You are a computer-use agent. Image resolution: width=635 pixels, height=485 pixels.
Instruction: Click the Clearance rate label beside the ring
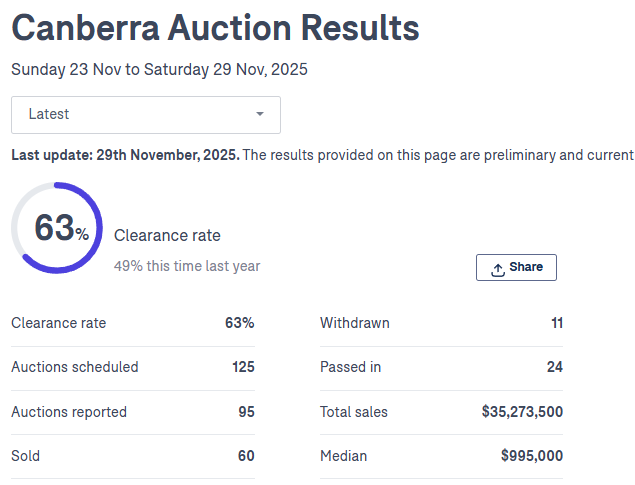pyautogui.click(x=167, y=236)
